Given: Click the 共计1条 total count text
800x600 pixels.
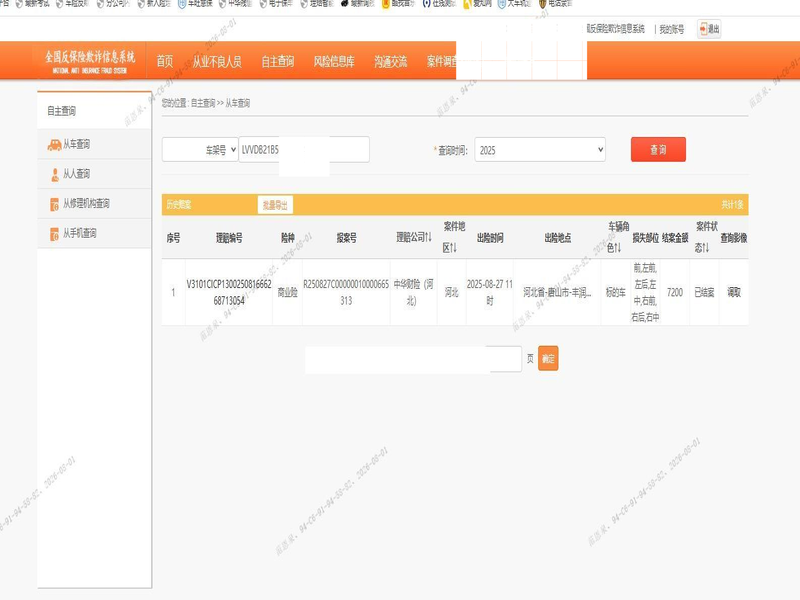Looking at the screenshot, I should [732, 205].
